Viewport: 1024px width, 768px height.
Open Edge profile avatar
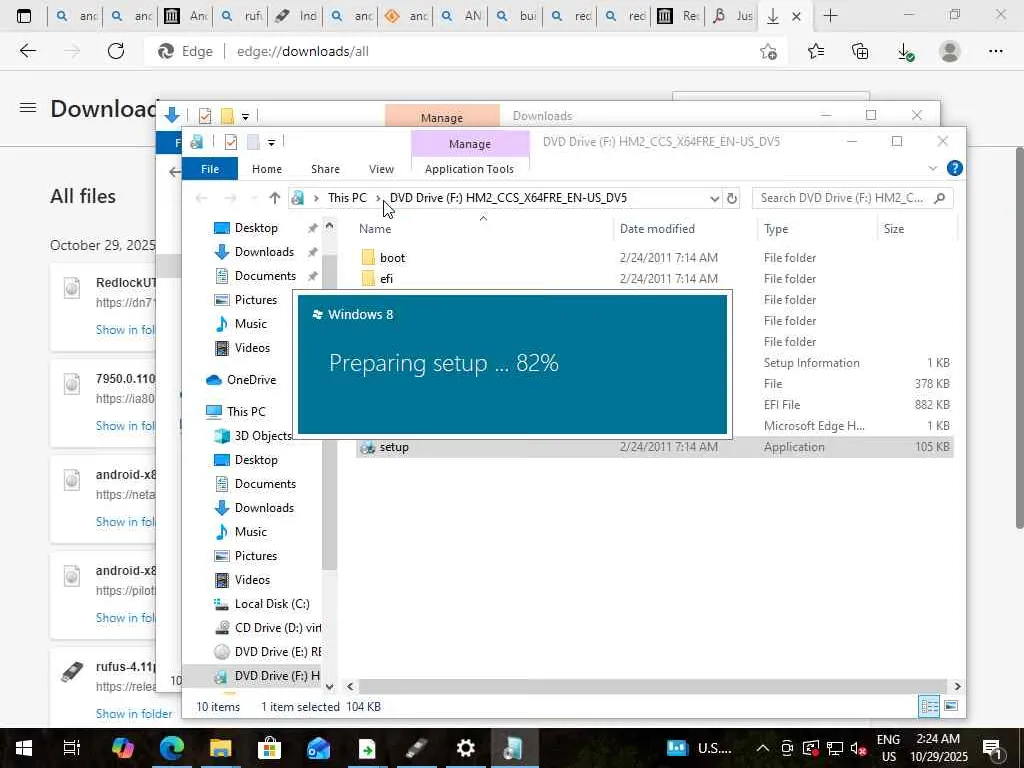click(x=950, y=51)
